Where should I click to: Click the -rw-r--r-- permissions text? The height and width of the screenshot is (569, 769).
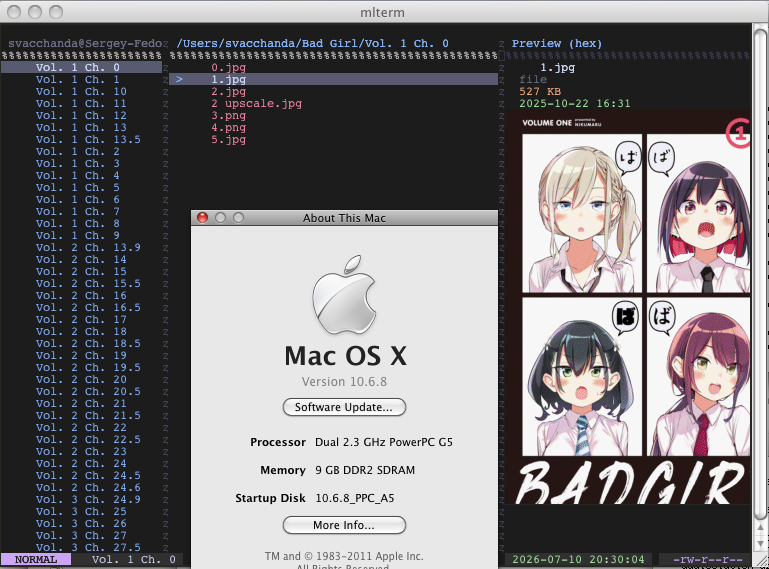708,559
